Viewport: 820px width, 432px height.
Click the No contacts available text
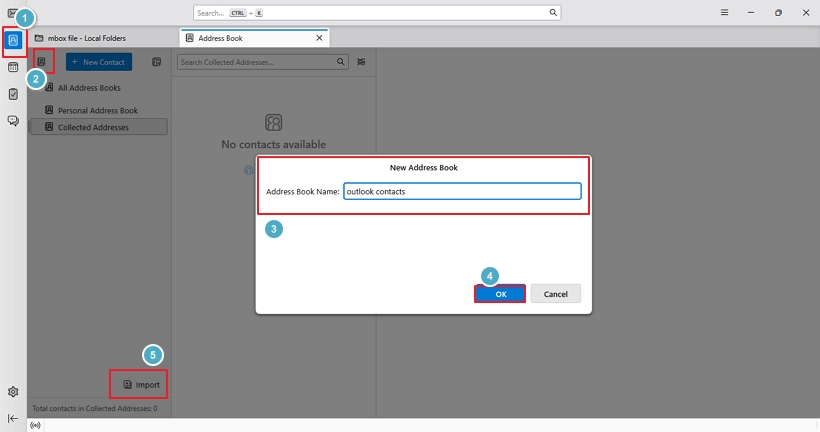pyautogui.click(x=274, y=144)
